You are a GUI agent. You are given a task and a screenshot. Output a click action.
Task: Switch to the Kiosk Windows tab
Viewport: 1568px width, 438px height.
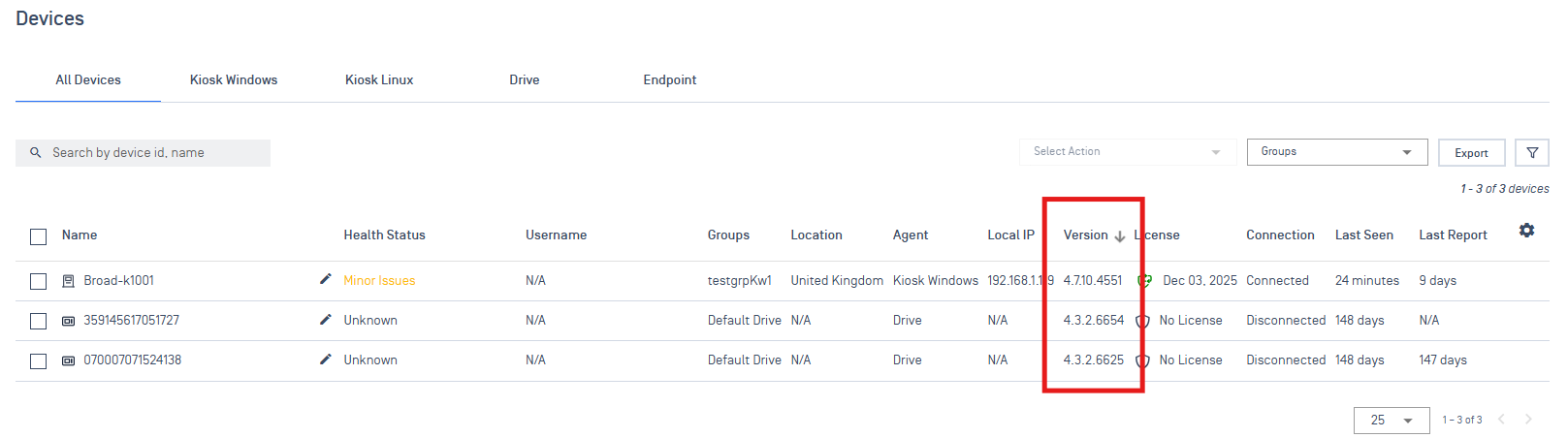[x=234, y=80]
